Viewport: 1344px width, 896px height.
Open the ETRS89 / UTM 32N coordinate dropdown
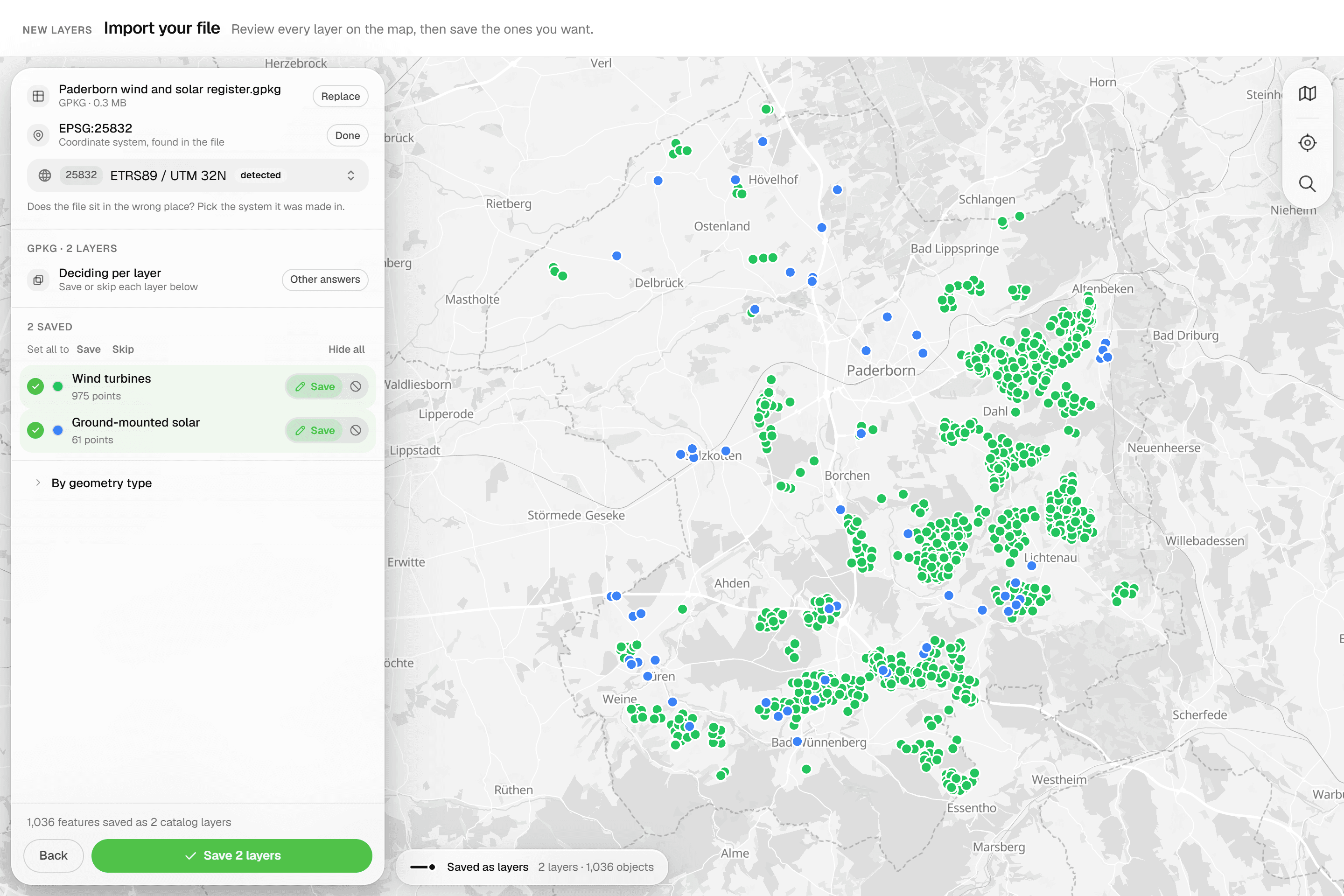pos(198,175)
